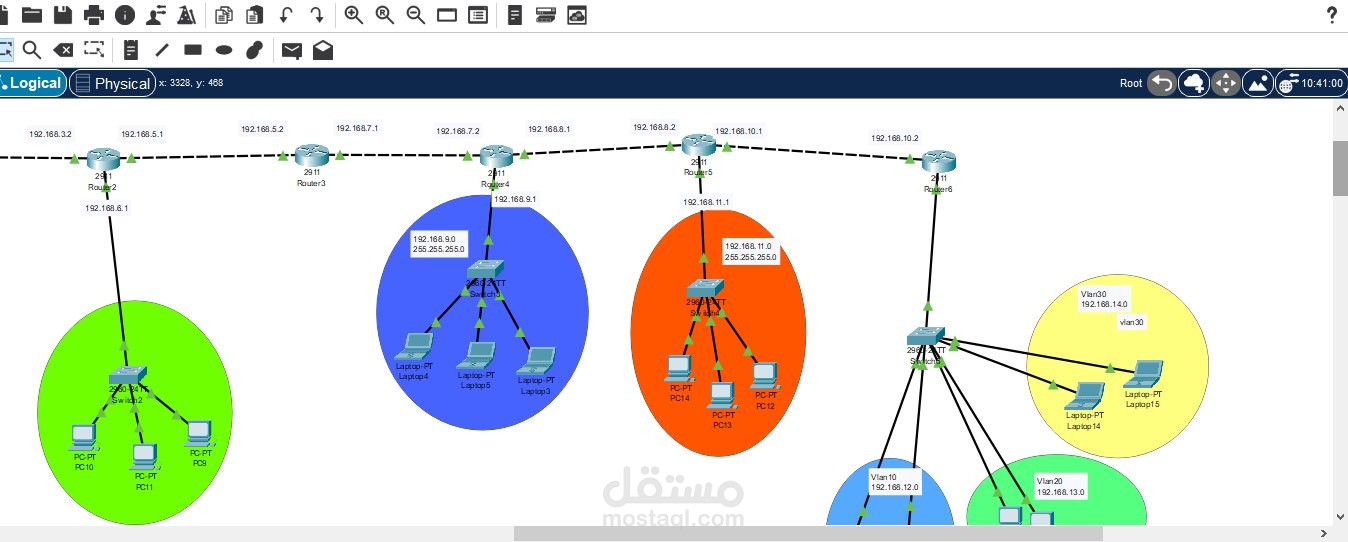Select the Resize Shape tool
1348x542 pixels.
pos(94,48)
